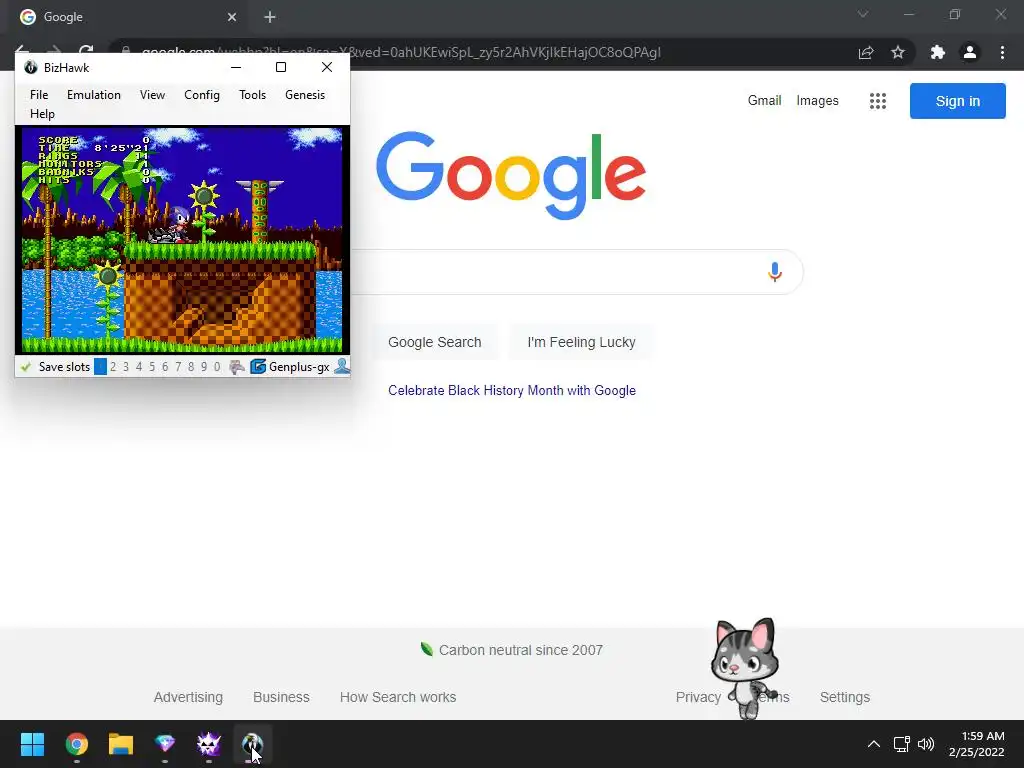Click the Google tab favicon in Chrome

[27, 17]
